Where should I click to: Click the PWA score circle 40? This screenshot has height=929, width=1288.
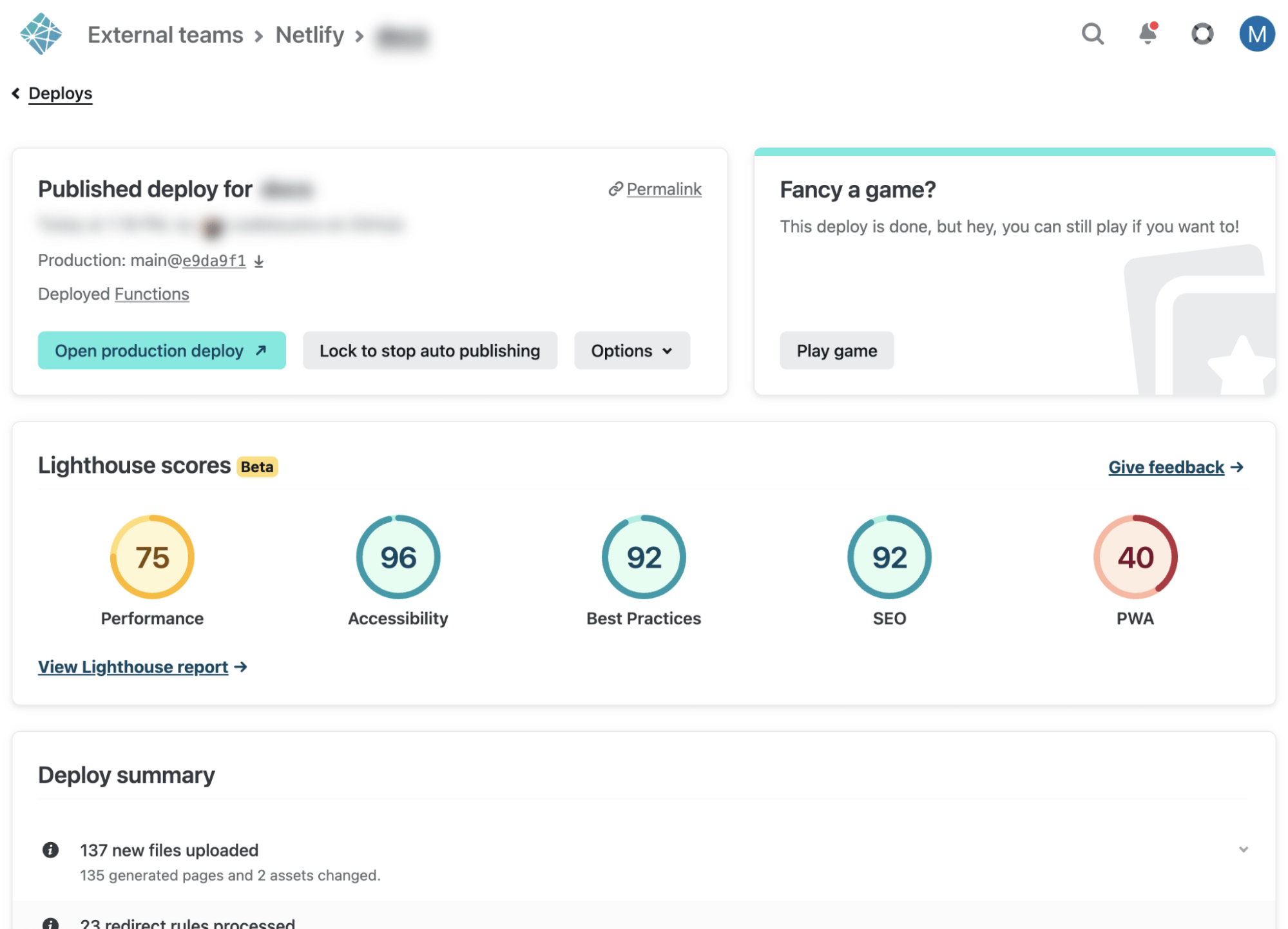coord(1135,557)
